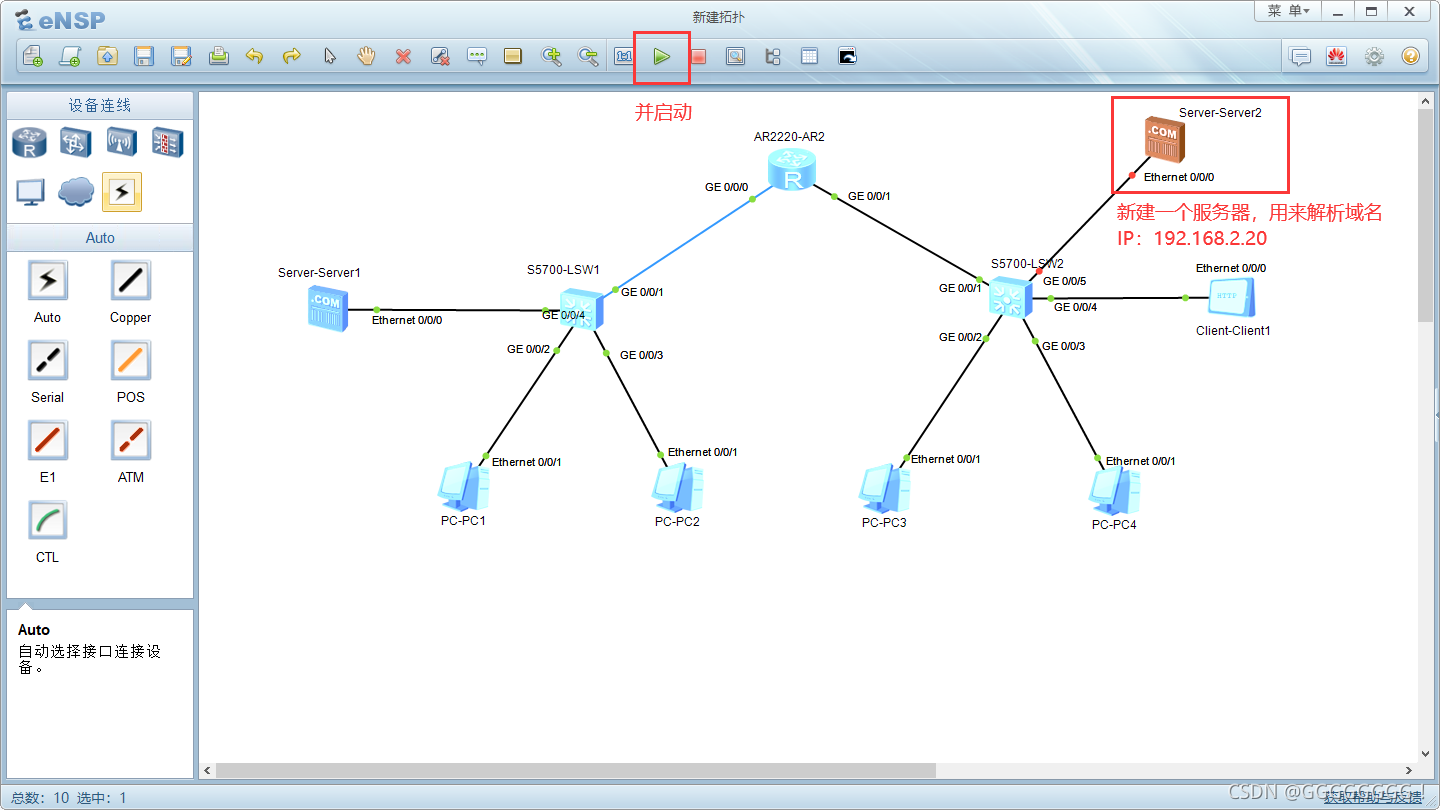
Task: Fit the topology to screen
Action: pos(625,56)
